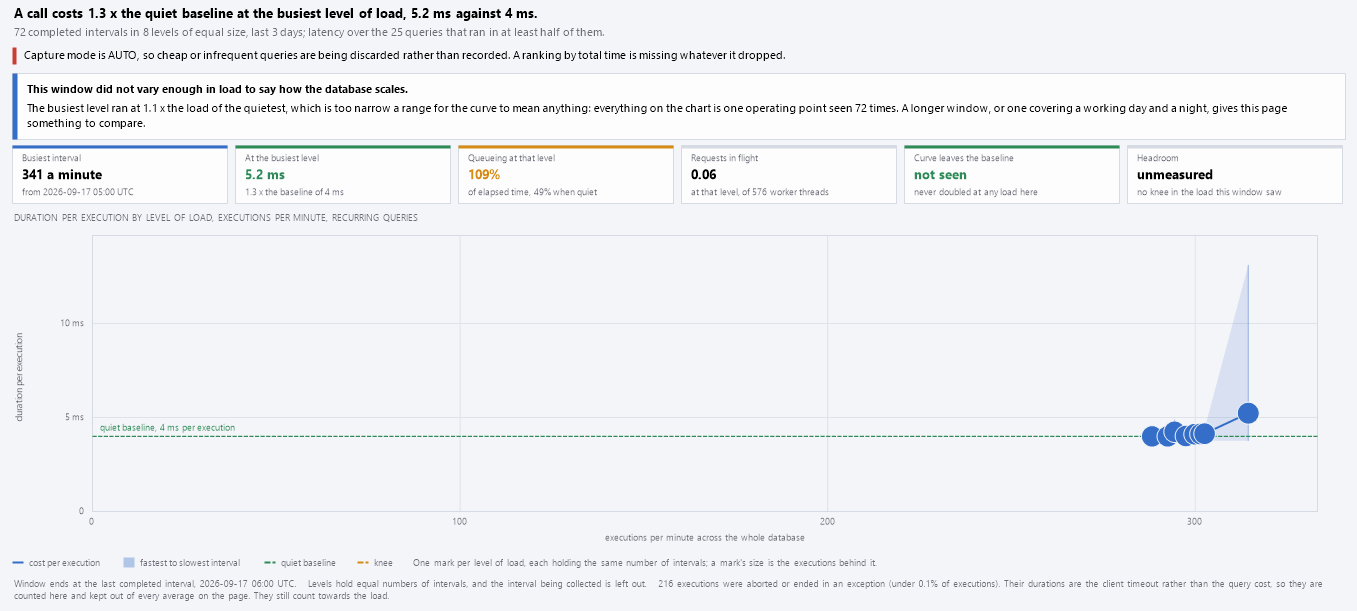
Task: Click the fastest to slowest interval legend swatch
Action: coord(128,563)
